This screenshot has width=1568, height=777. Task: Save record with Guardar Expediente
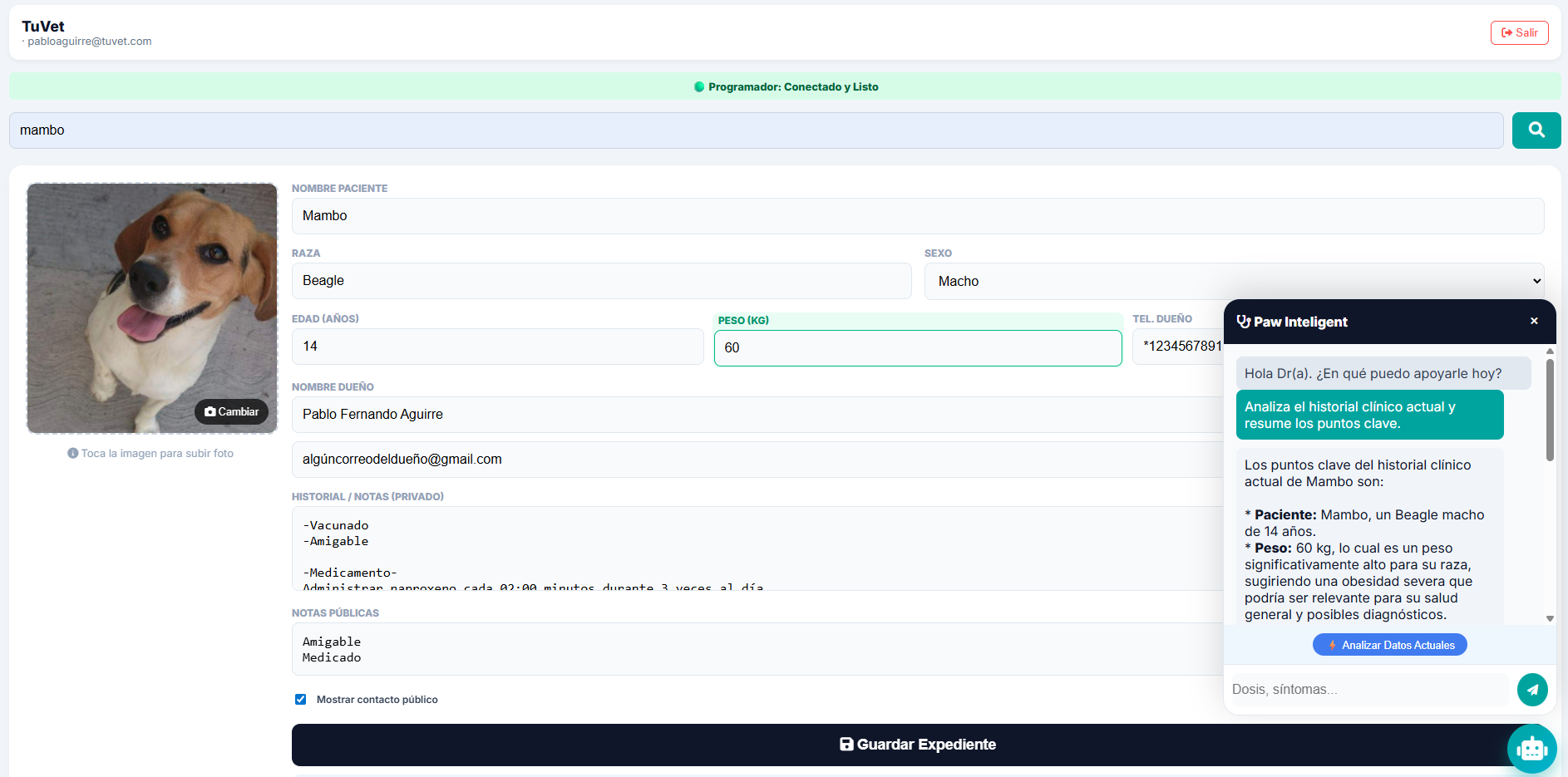(x=917, y=745)
